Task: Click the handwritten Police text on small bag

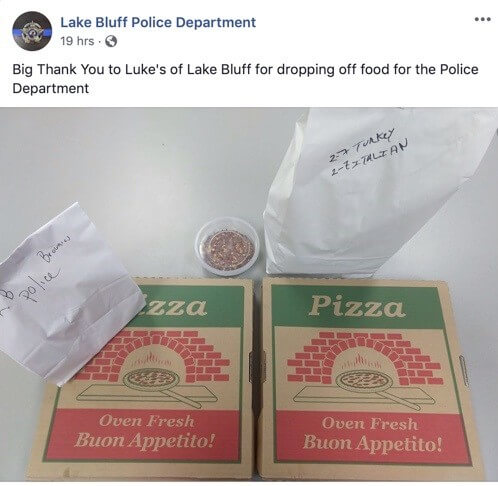Action: [x=40, y=283]
